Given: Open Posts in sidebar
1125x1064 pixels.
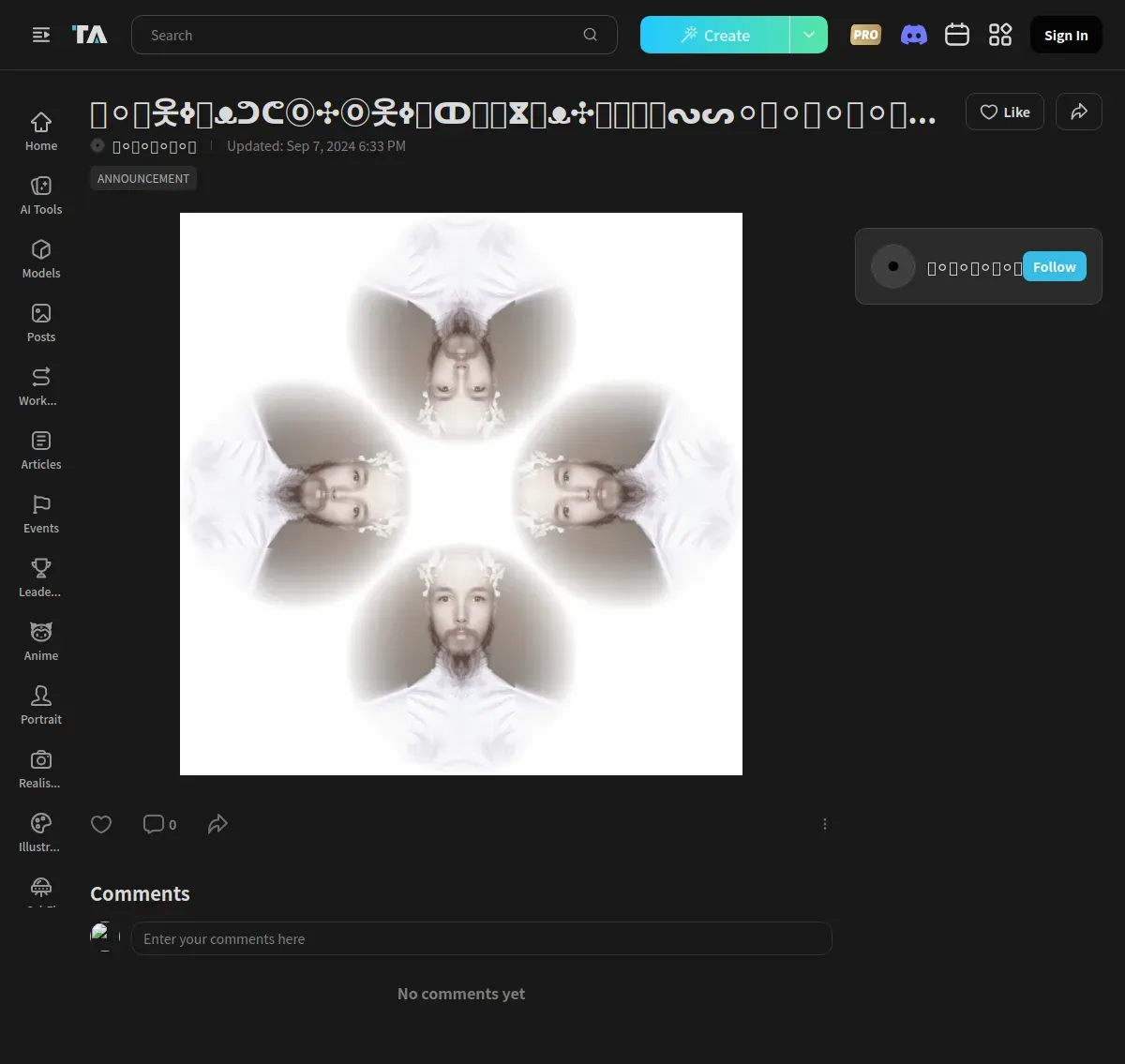Looking at the screenshot, I should [41, 322].
